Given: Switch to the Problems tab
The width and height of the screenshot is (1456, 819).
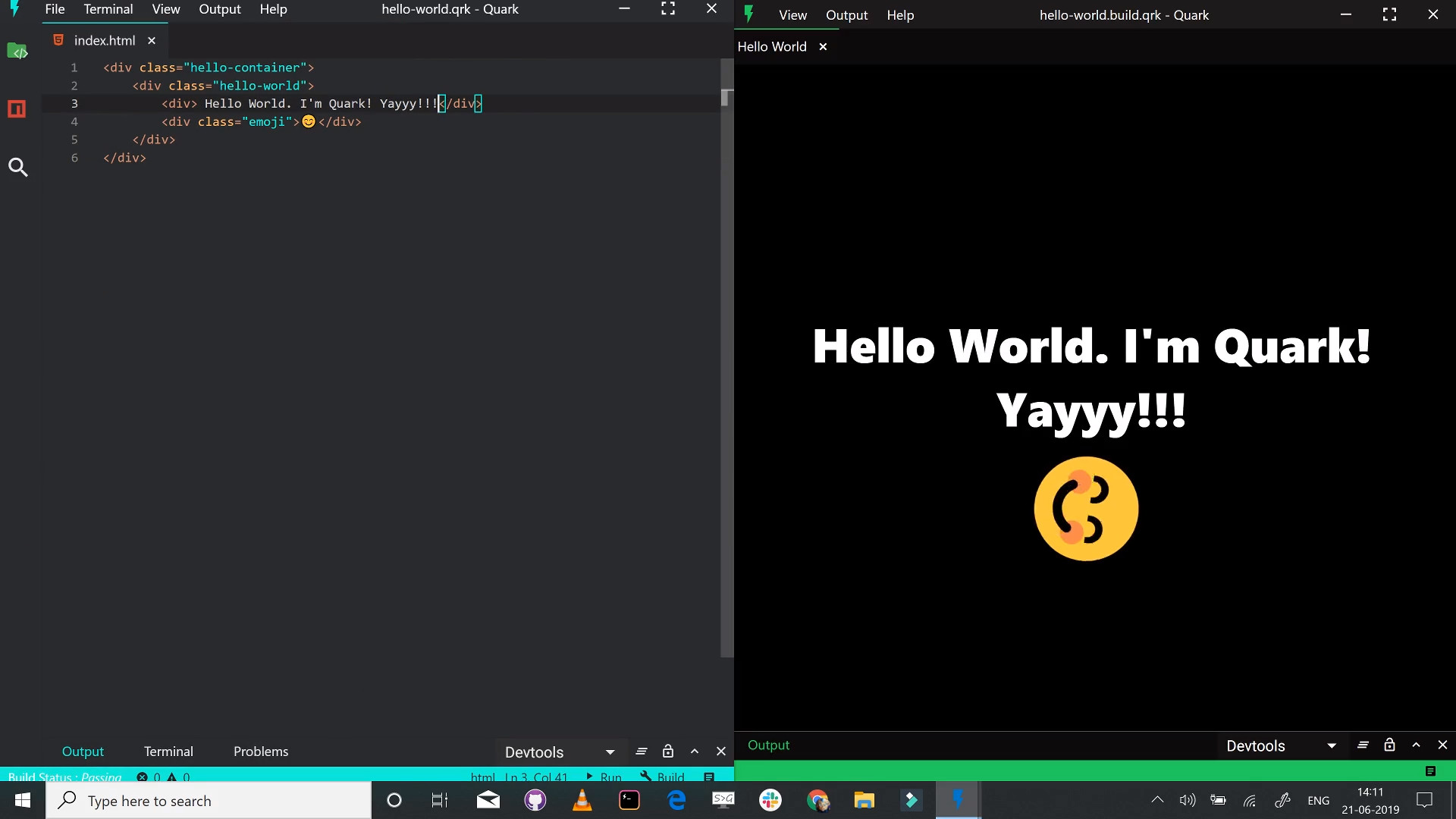Looking at the screenshot, I should click(261, 752).
